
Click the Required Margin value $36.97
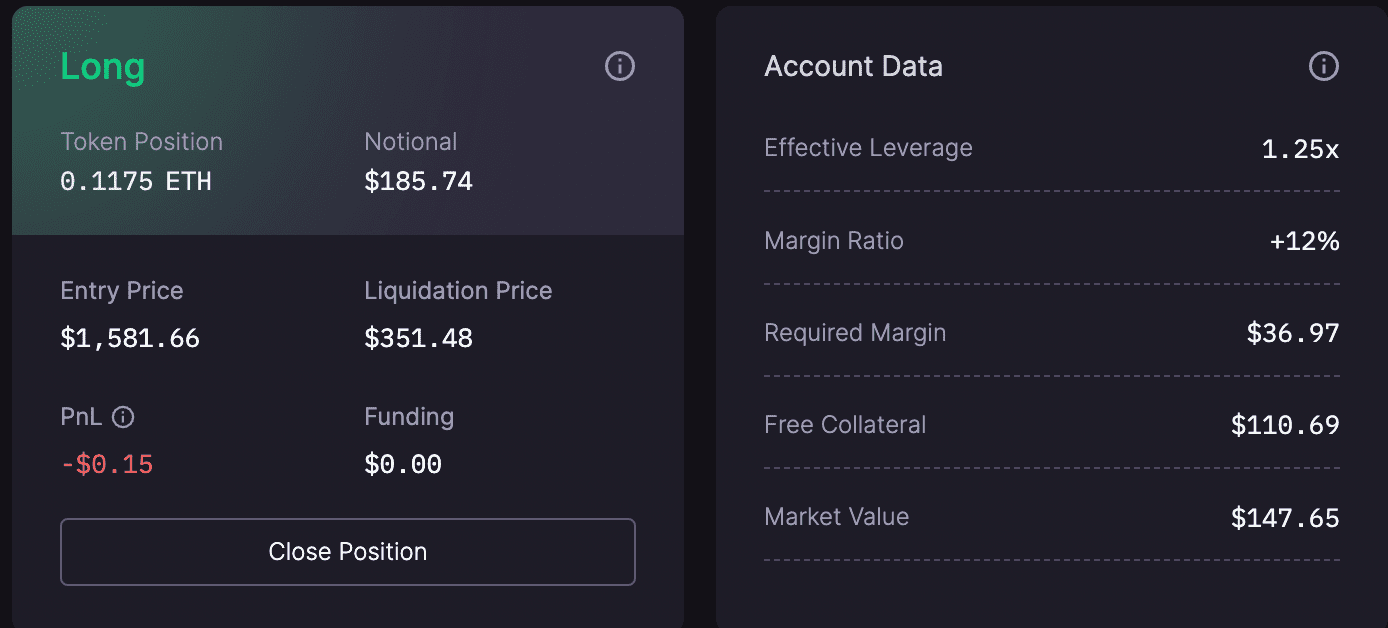click(1292, 333)
